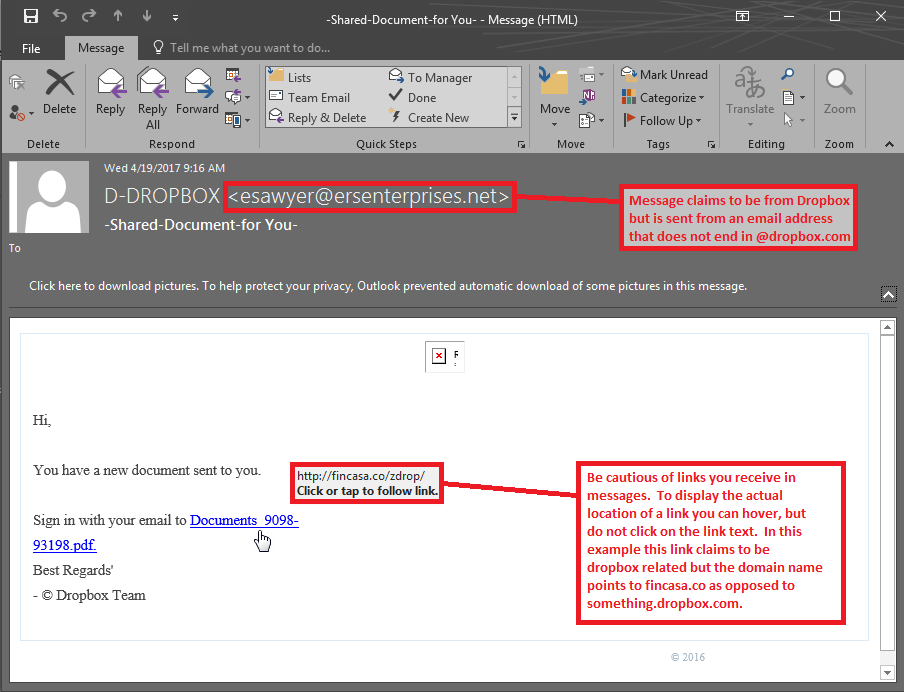Expand the Quick Steps gallery
This screenshot has height=692, width=904.
514,118
